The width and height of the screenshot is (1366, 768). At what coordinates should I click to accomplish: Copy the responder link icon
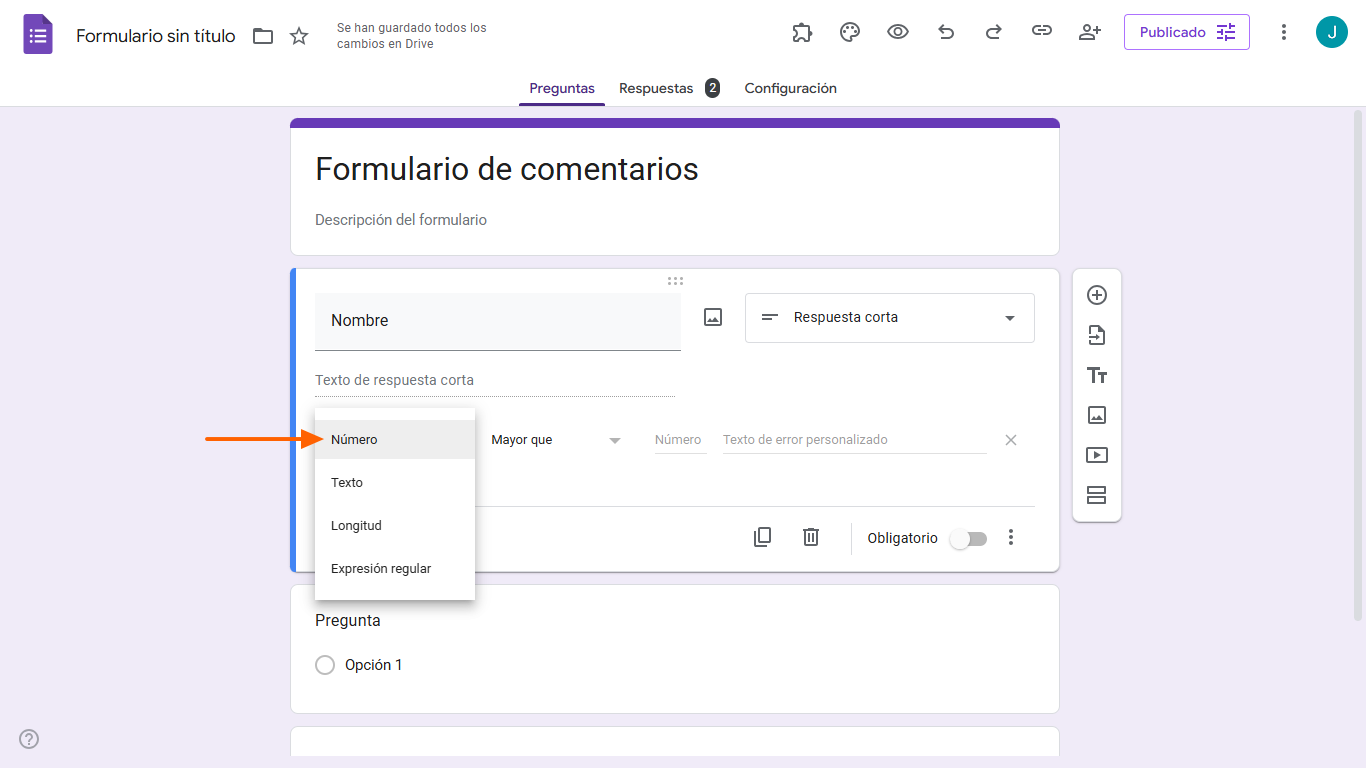(1041, 31)
